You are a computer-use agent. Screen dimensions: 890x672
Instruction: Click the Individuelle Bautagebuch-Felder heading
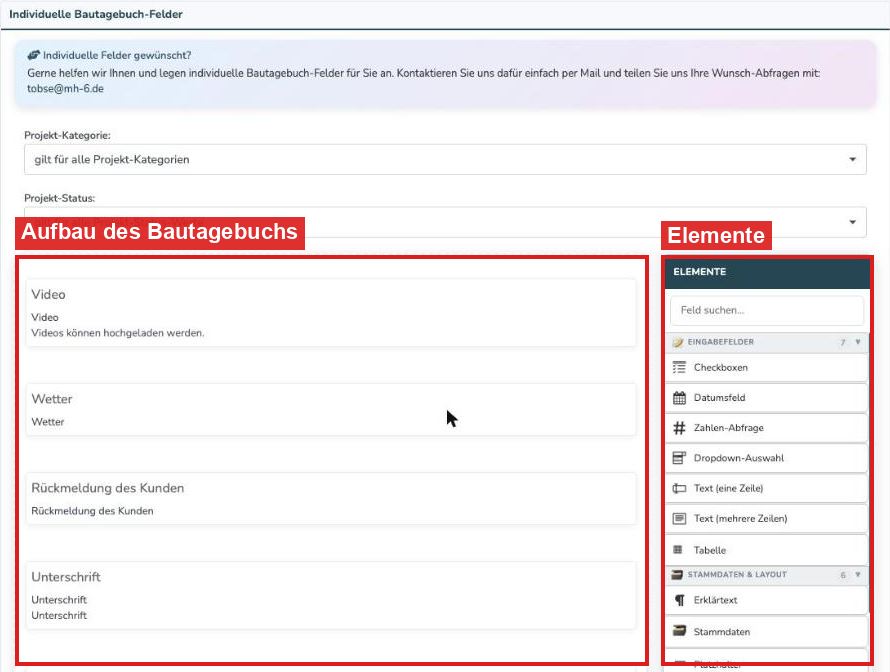[x=96, y=14]
